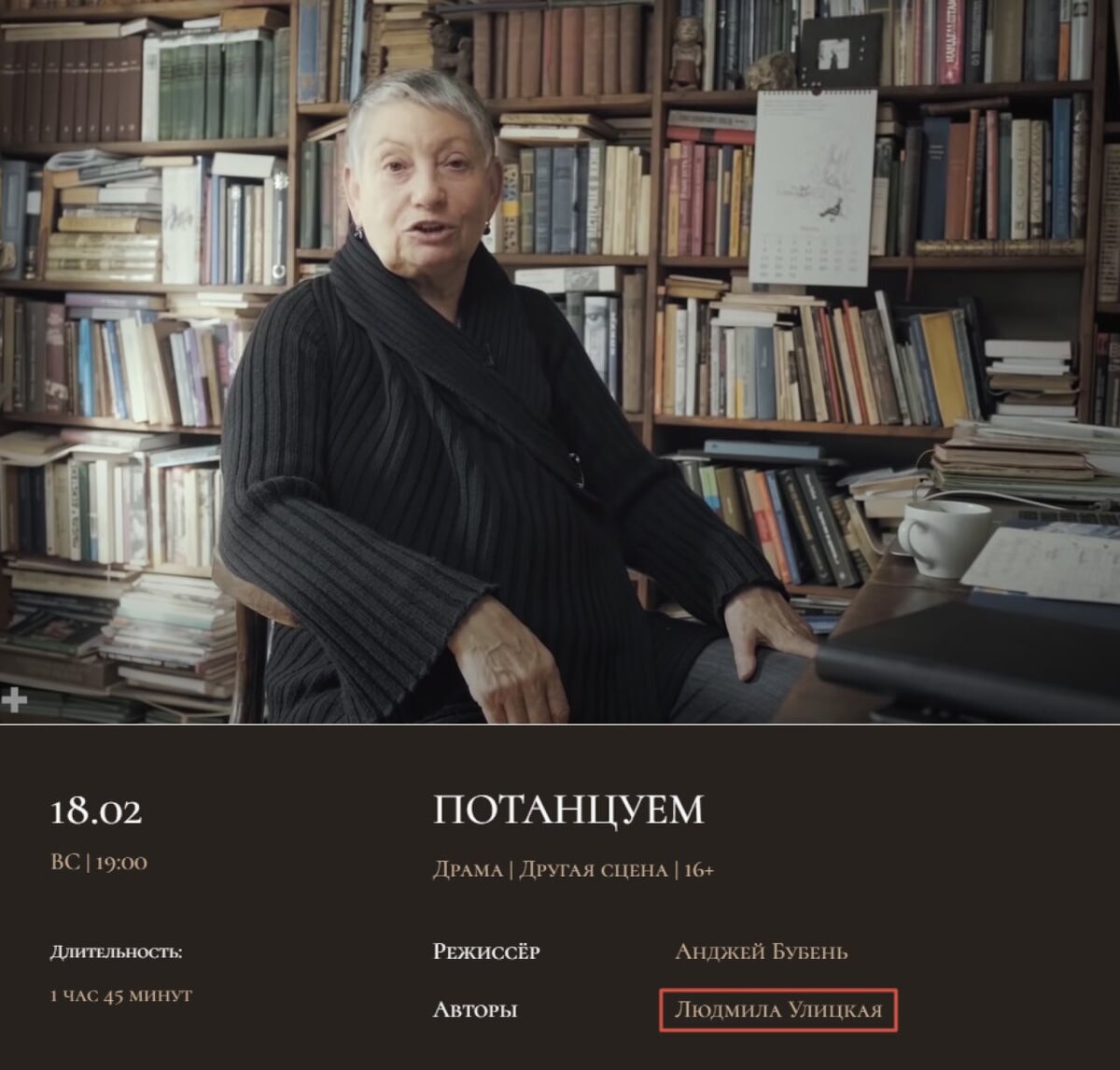This screenshot has width=1120, height=1070.
Task: Click the plus icon on the photo corner
Action: pos(14,701)
